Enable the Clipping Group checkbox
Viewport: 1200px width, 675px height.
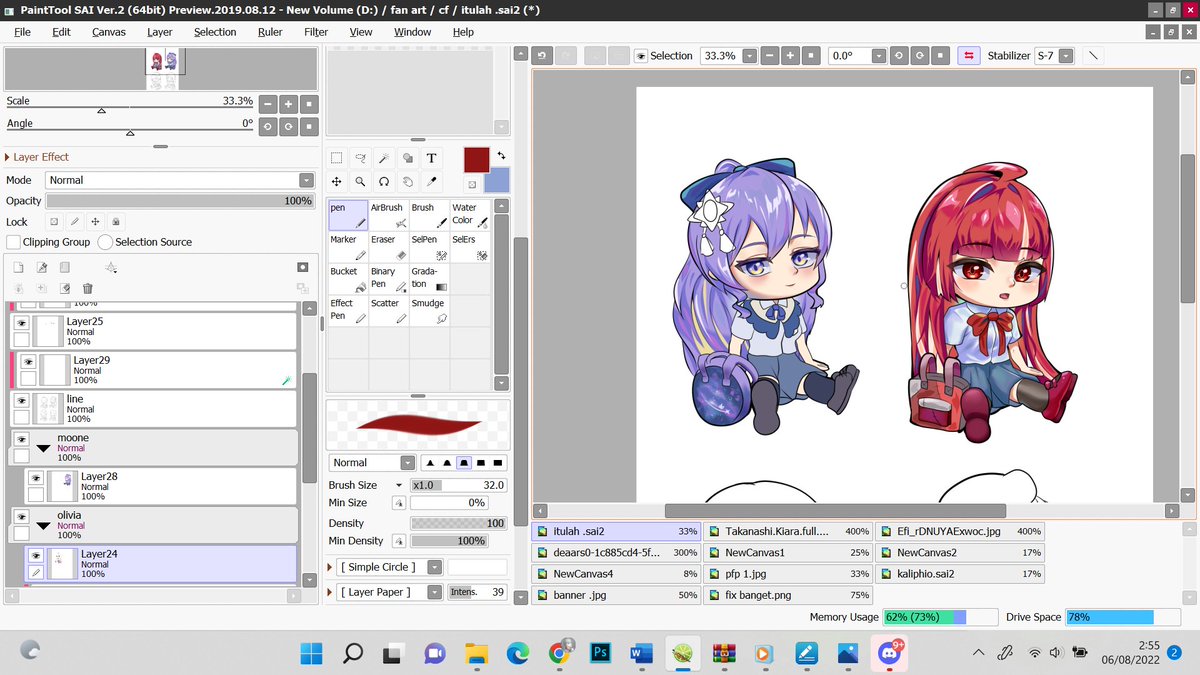[14, 242]
